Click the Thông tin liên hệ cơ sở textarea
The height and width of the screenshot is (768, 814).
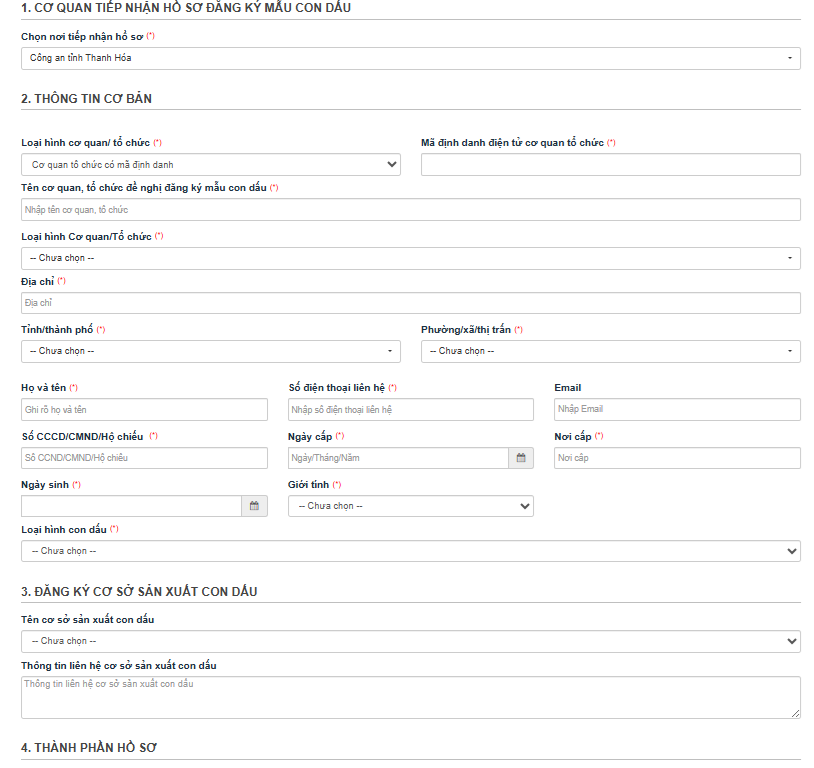pos(410,697)
